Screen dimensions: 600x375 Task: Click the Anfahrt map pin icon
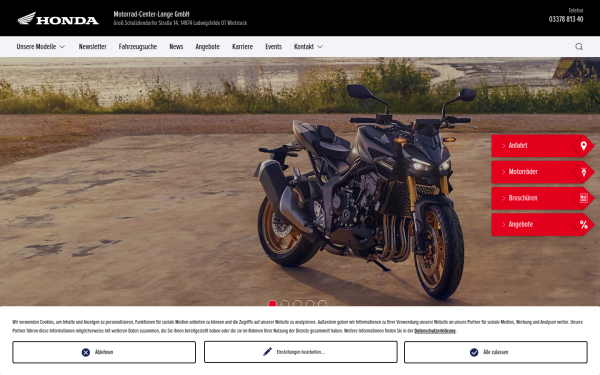(x=584, y=146)
